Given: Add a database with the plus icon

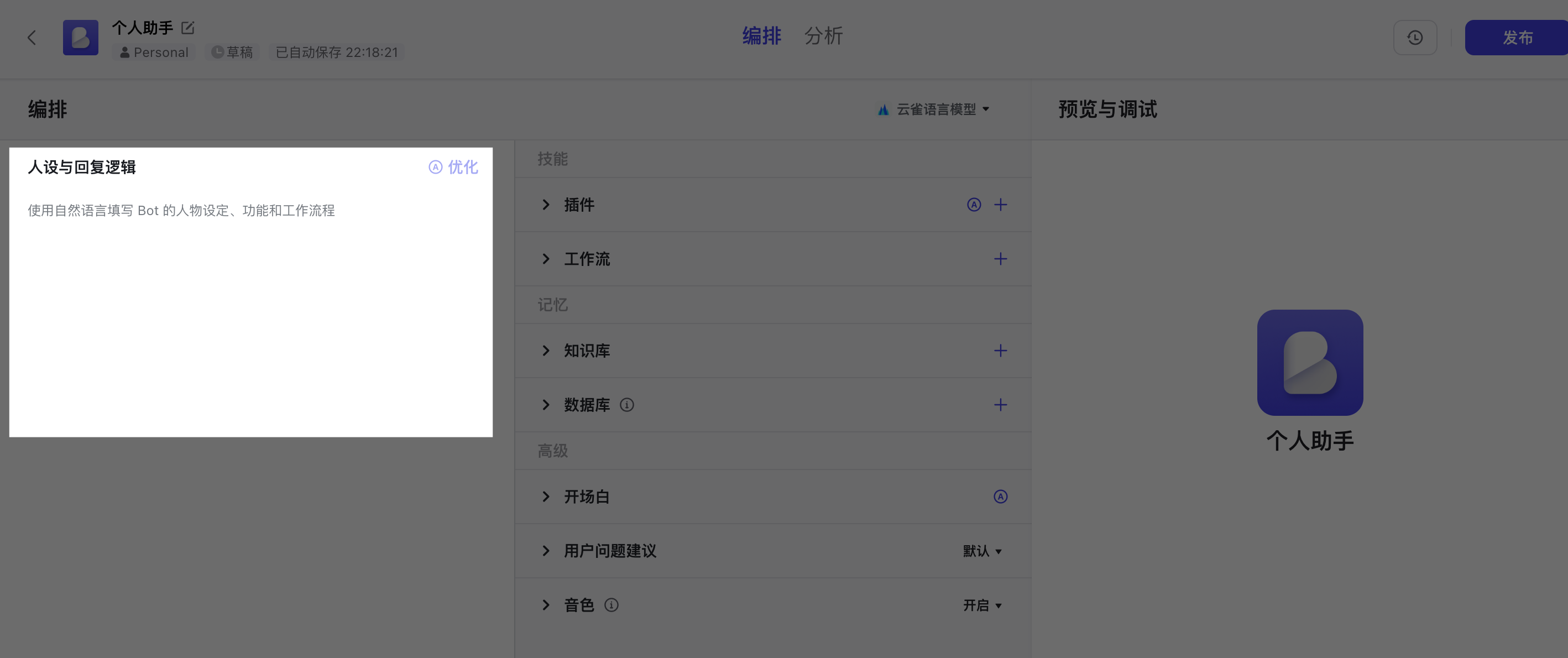Looking at the screenshot, I should pyautogui.click(x=1001, y=405).
